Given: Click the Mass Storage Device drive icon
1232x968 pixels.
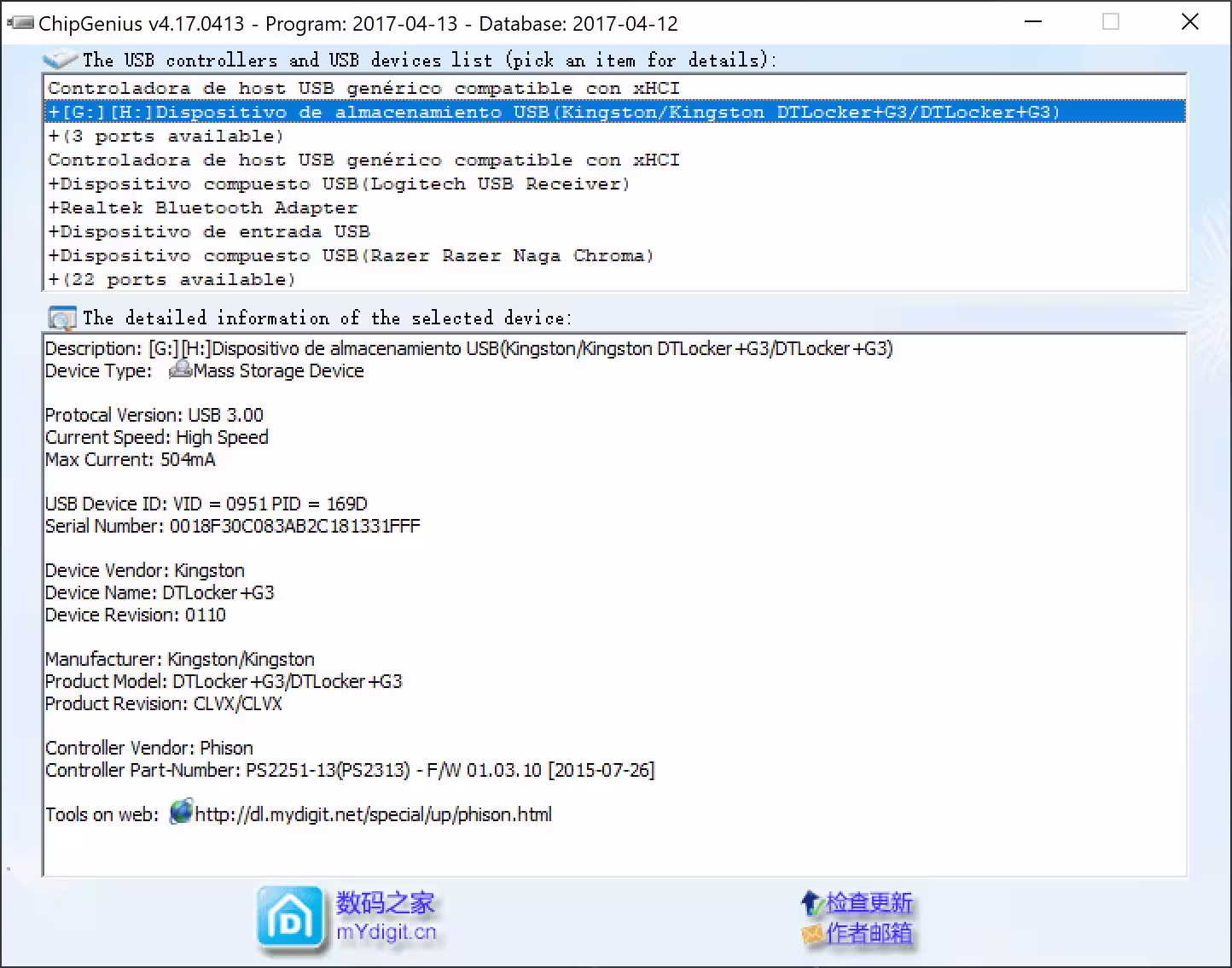Looking at the screenshot, I should point(180,370).
